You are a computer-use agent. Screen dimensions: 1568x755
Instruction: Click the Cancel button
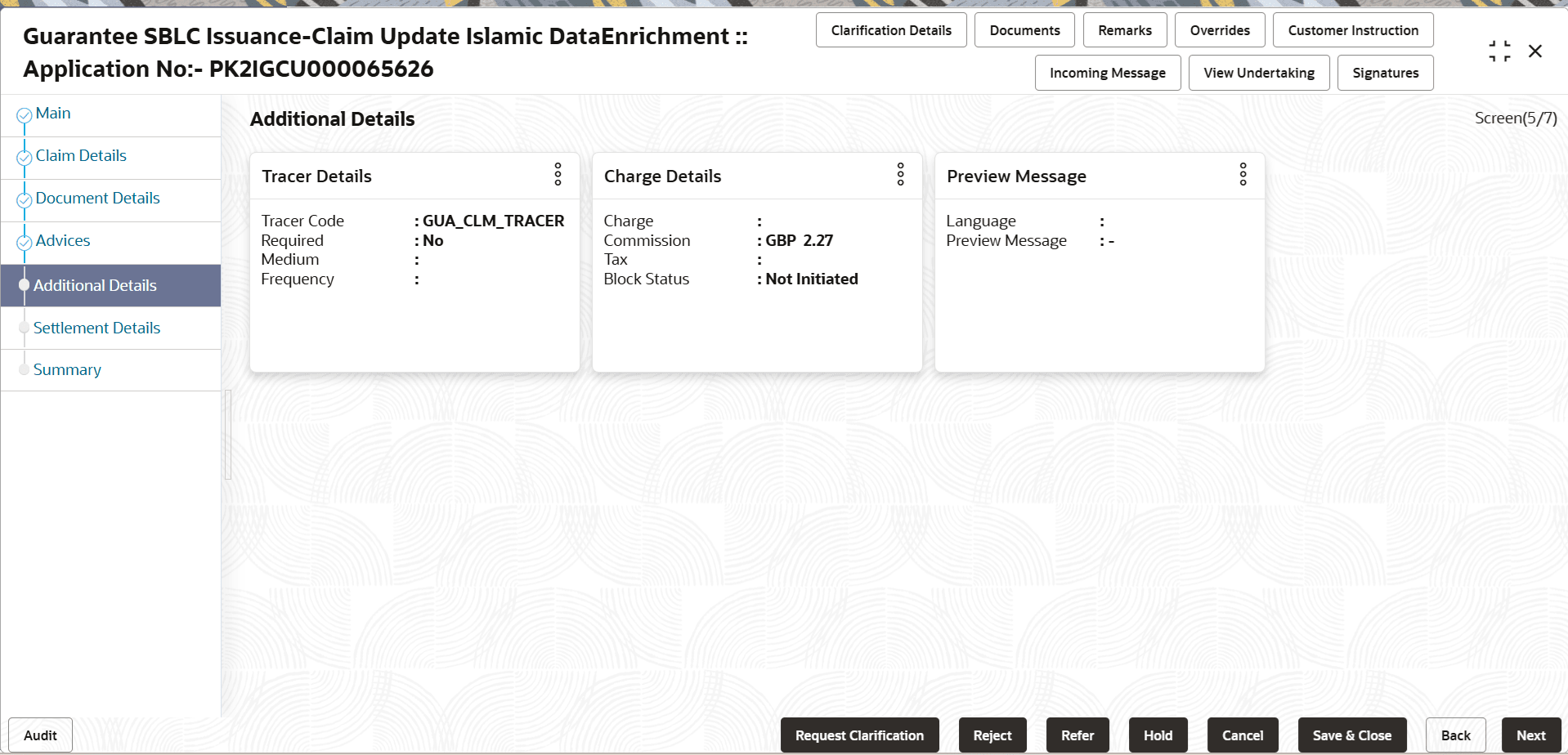1243,735
